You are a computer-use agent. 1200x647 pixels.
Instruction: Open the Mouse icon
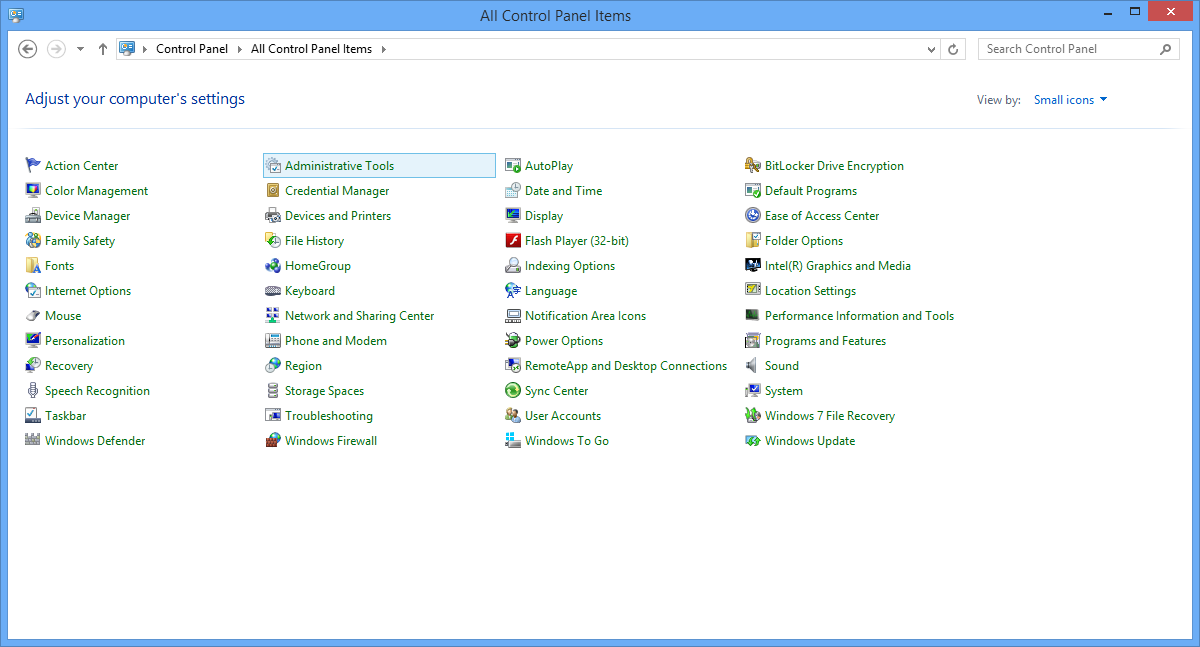pos(33,316)
